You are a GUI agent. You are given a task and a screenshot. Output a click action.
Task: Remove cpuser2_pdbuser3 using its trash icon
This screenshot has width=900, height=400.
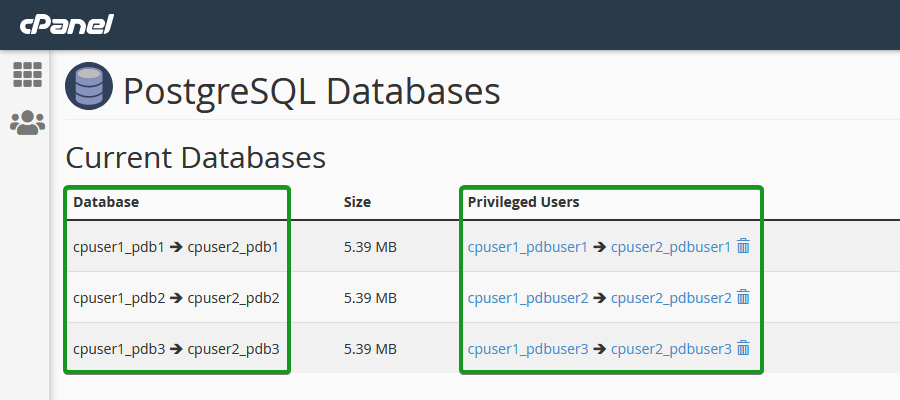(743, 348)
